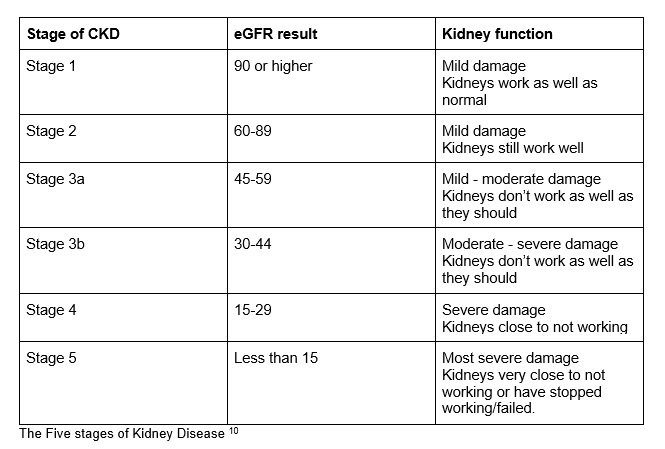This screenshot has width=665, height=449.
Task: Select the "Stage 2" cell
Action: point(51,131)
